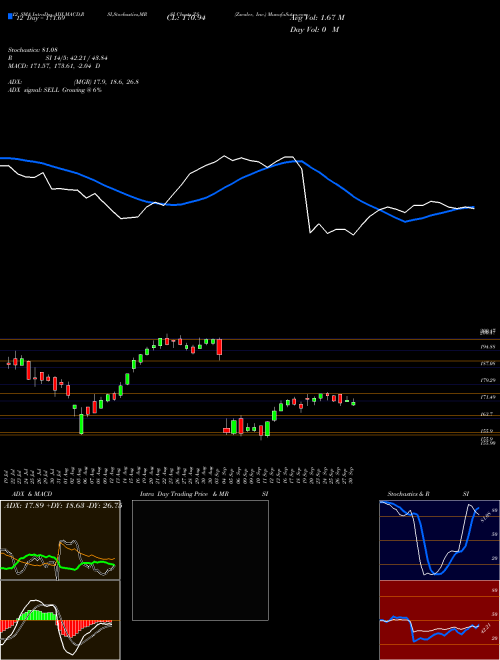This screenshot has height=660, width=500.
Task: Click the MACD histogram chart thumbnail
Action: [x=60, y=620]
